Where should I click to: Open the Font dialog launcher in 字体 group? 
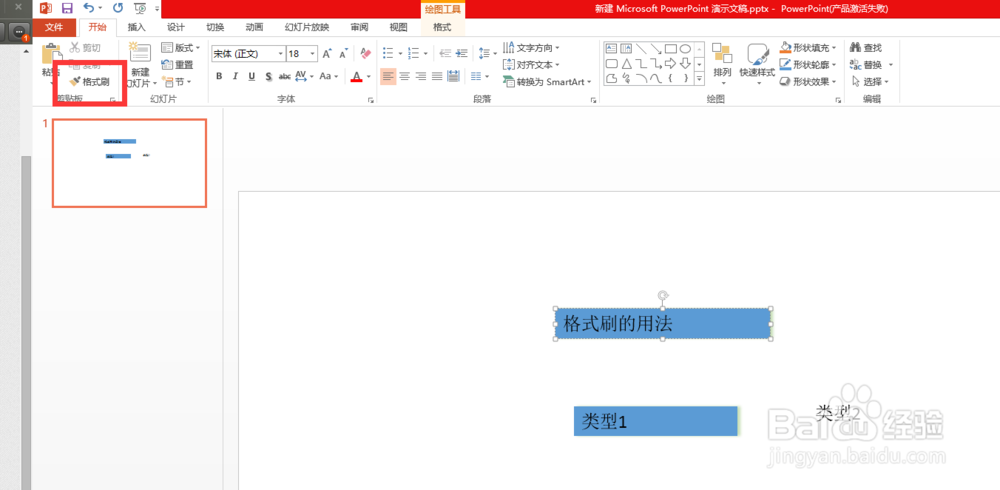click(371, 100)
